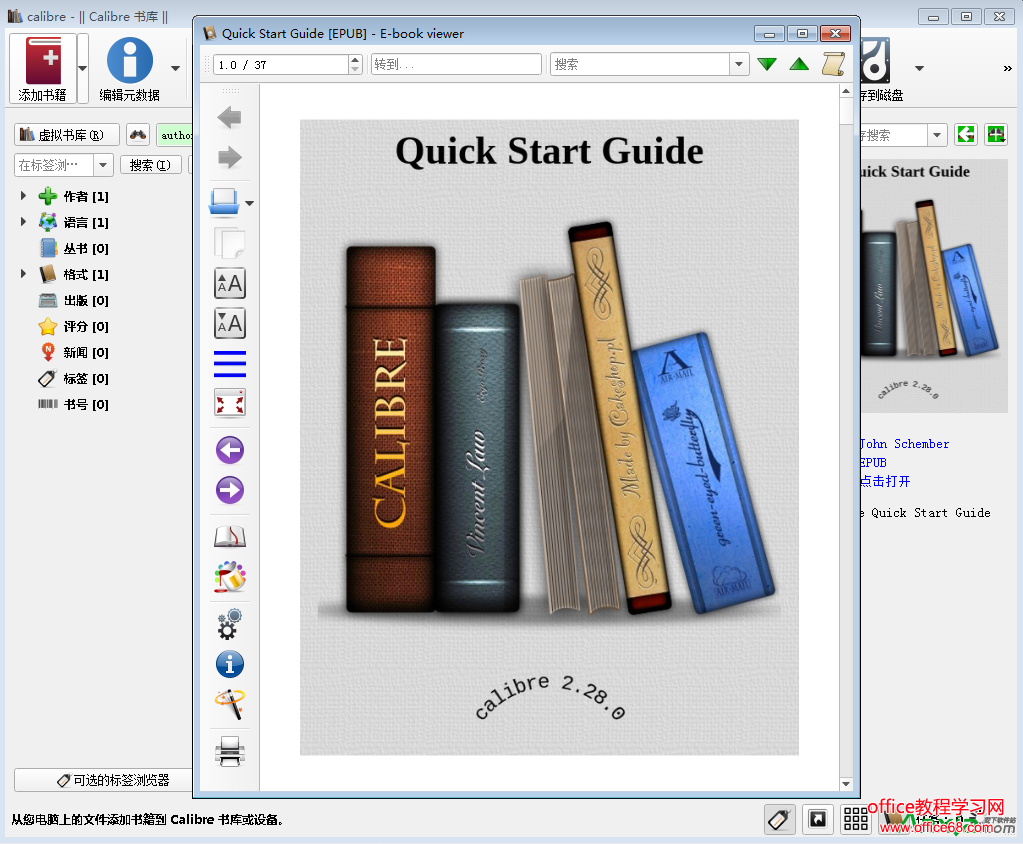Open the viewer preferences gear icon
The height and width of the screenshot is (844, 1023).
click(x=230, y=624)
